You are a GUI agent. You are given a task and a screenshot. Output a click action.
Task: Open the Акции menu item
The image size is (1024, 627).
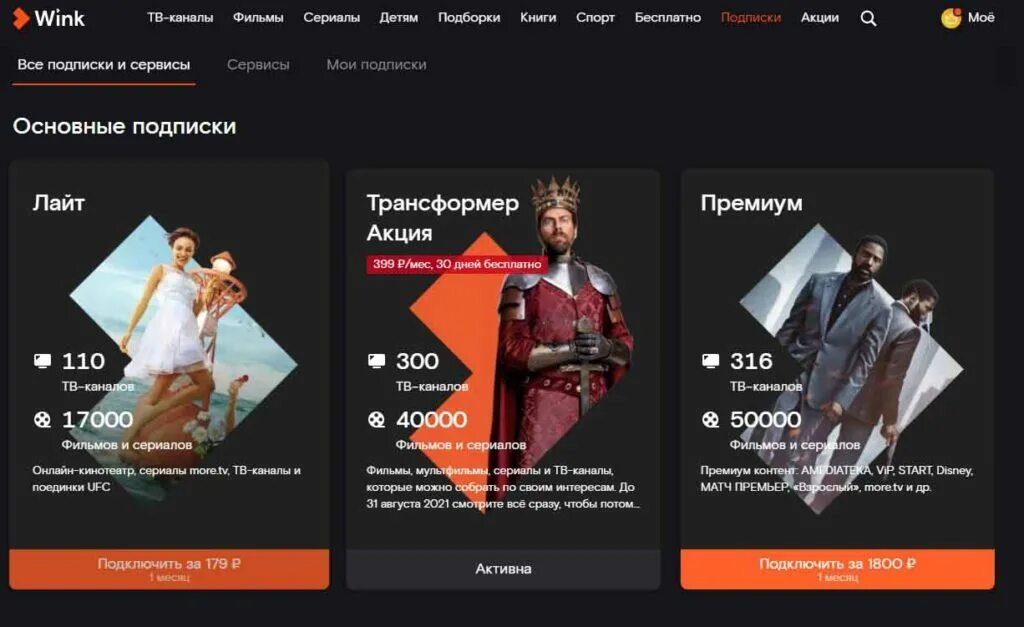820,18
